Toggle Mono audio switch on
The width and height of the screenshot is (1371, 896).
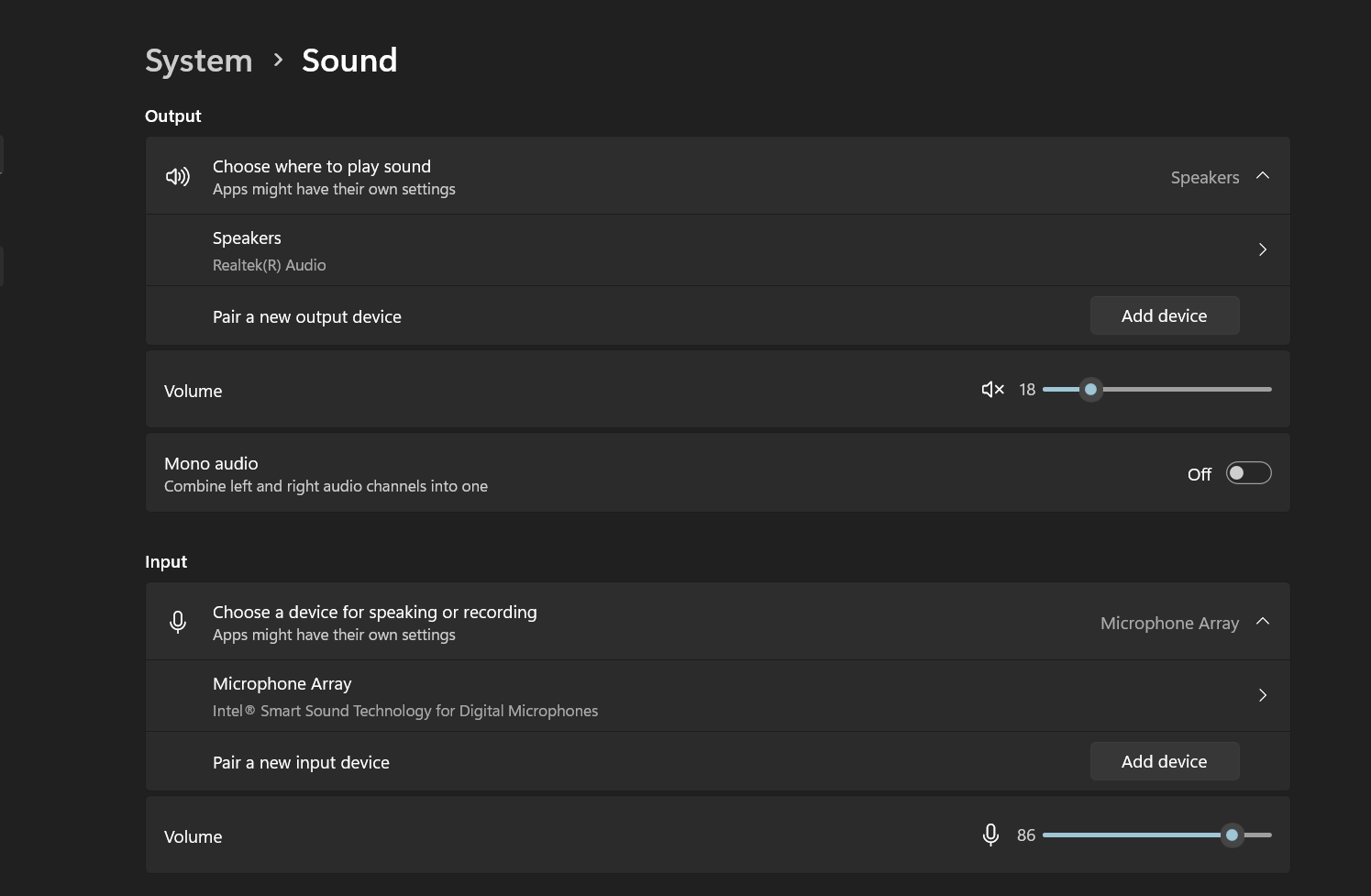click(1248, 473)
